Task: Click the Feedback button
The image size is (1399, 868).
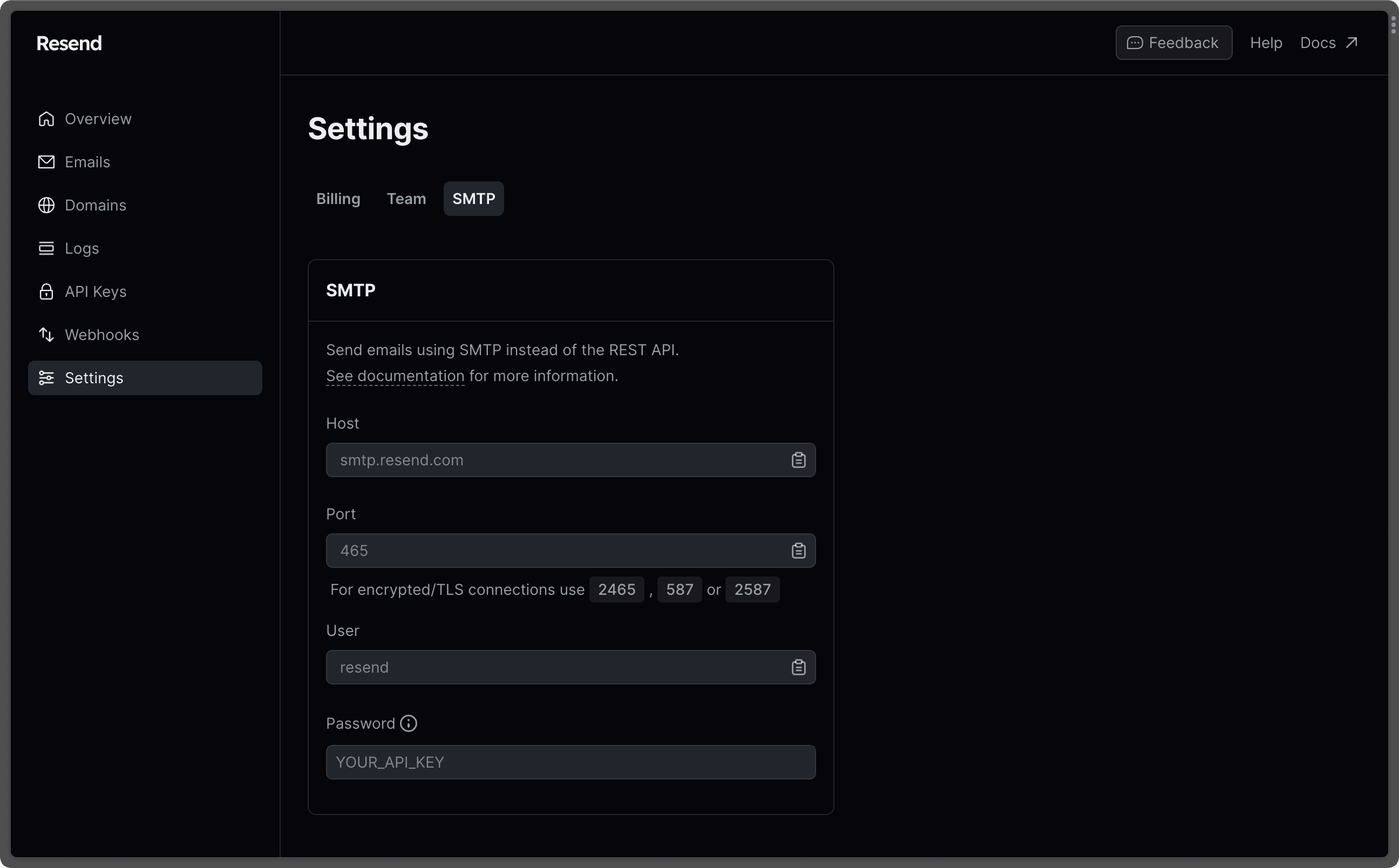Action: 1173,43
